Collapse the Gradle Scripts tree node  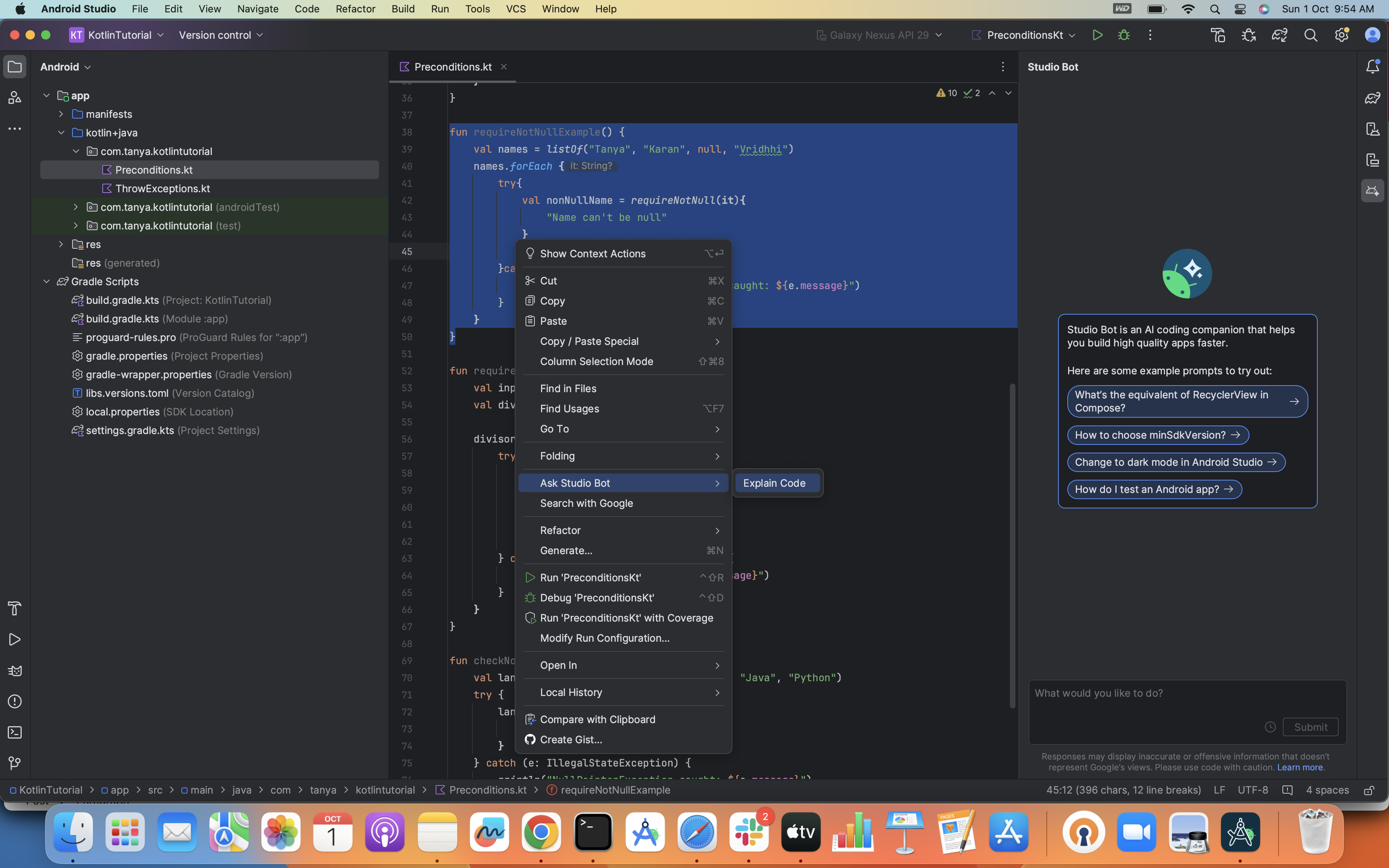[47, 281]
